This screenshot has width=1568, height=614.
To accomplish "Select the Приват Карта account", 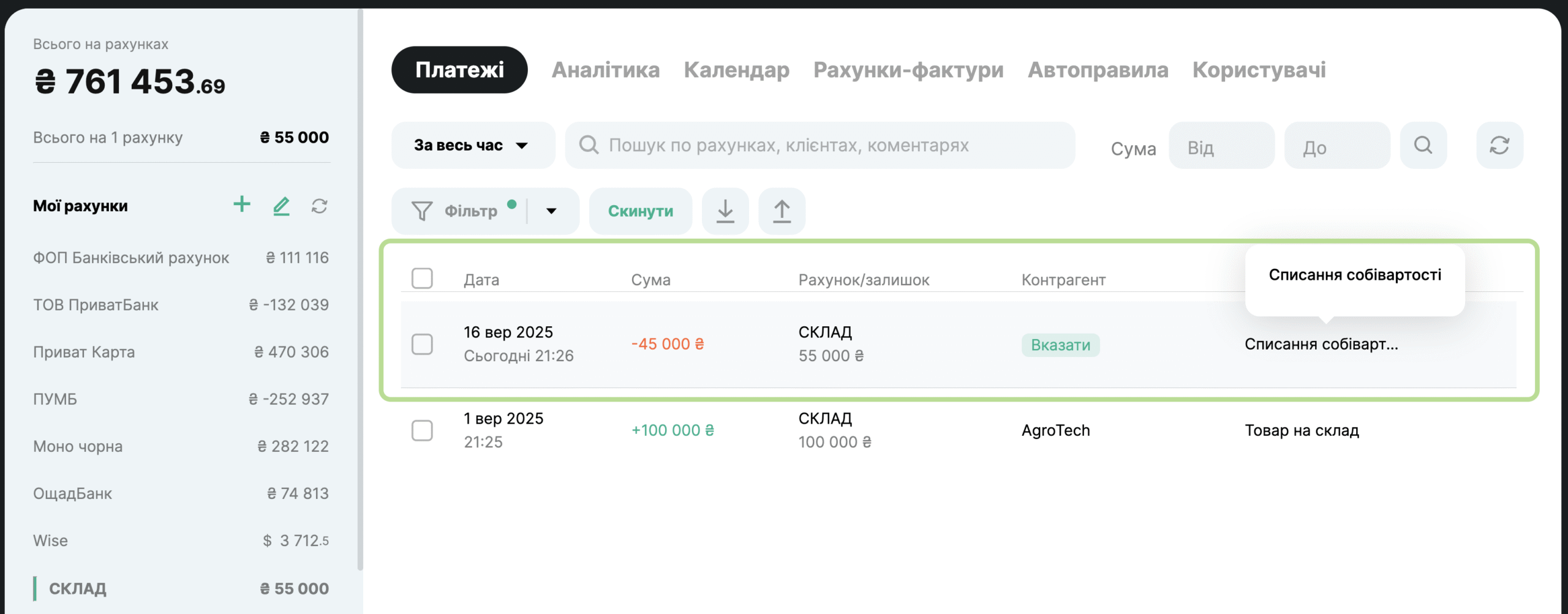I will click(x=84, y=352).
